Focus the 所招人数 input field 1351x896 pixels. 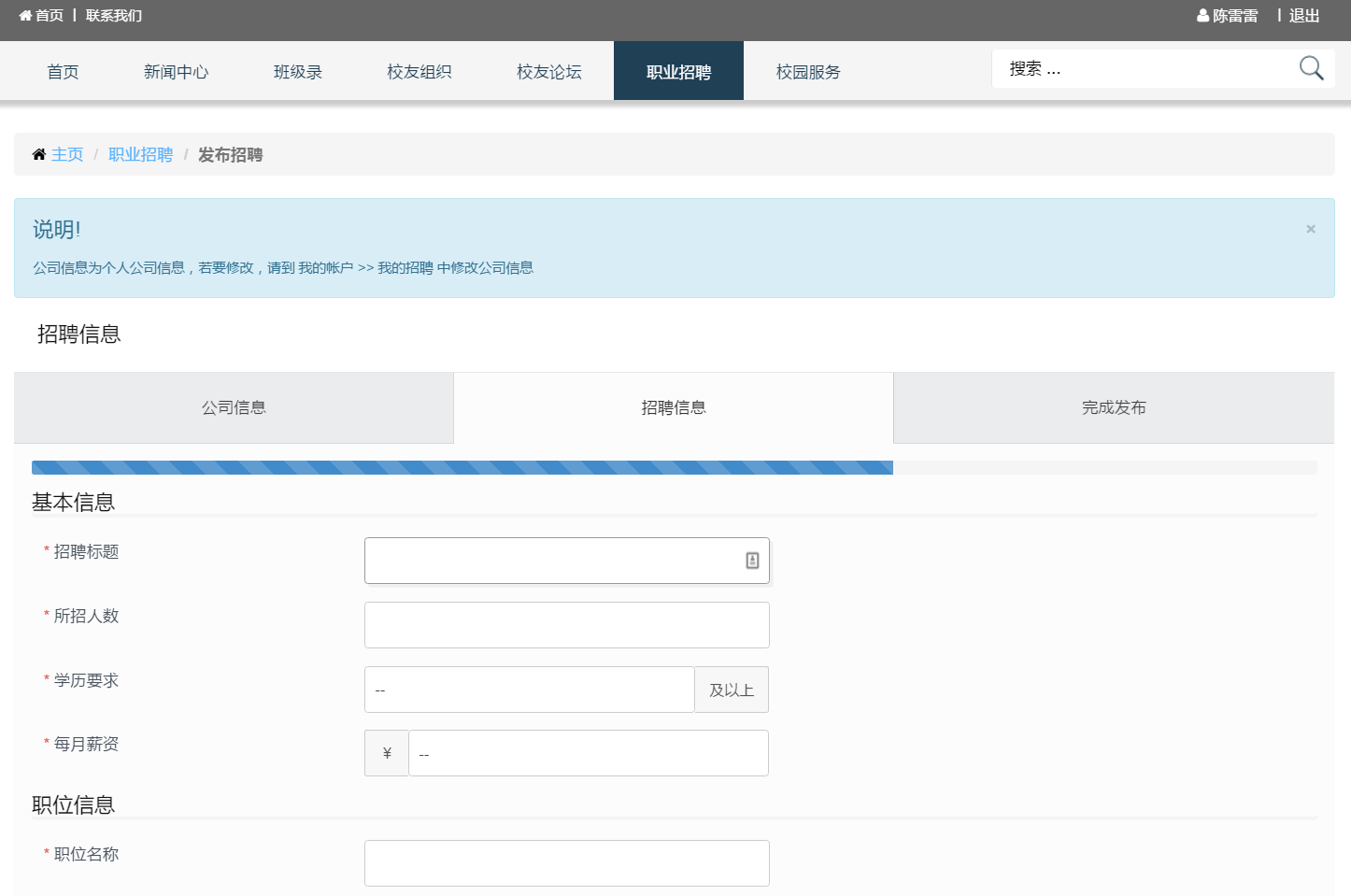tap(567, 625)
